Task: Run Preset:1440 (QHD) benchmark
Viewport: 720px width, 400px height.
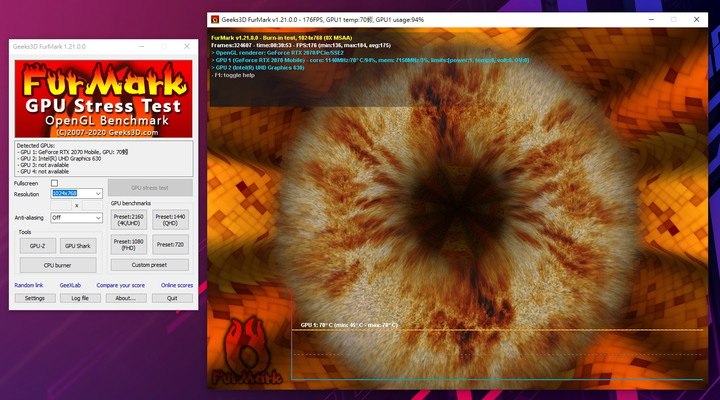Action: (x=170, y=220)
